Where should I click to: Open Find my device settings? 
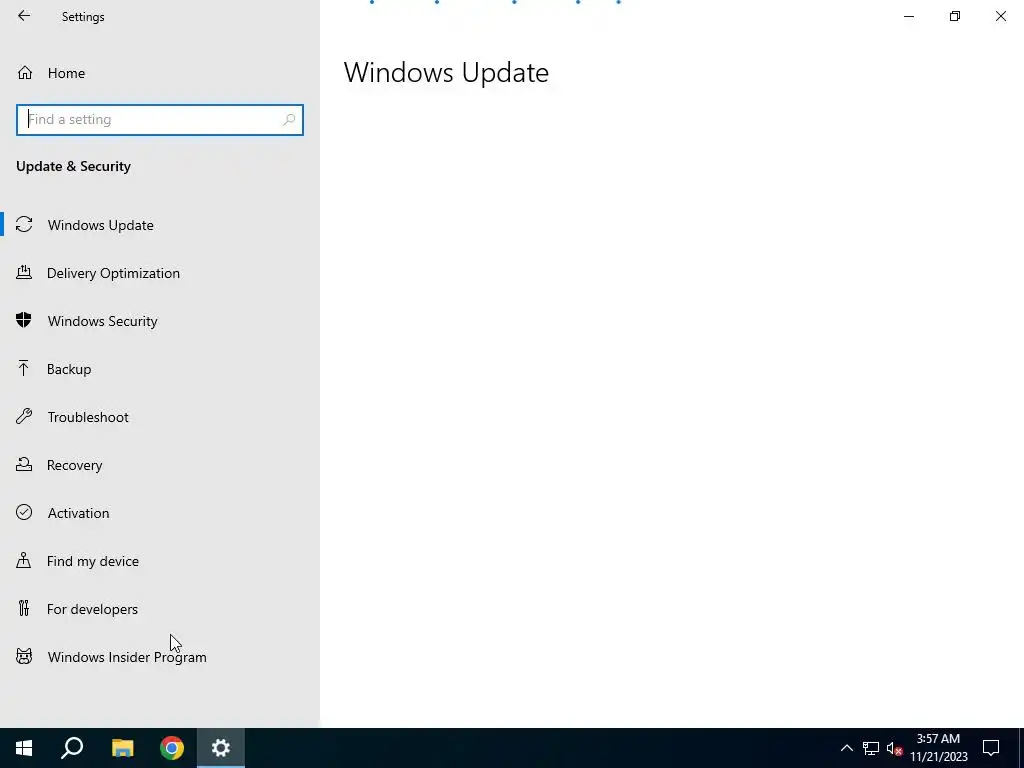(160, 561)
